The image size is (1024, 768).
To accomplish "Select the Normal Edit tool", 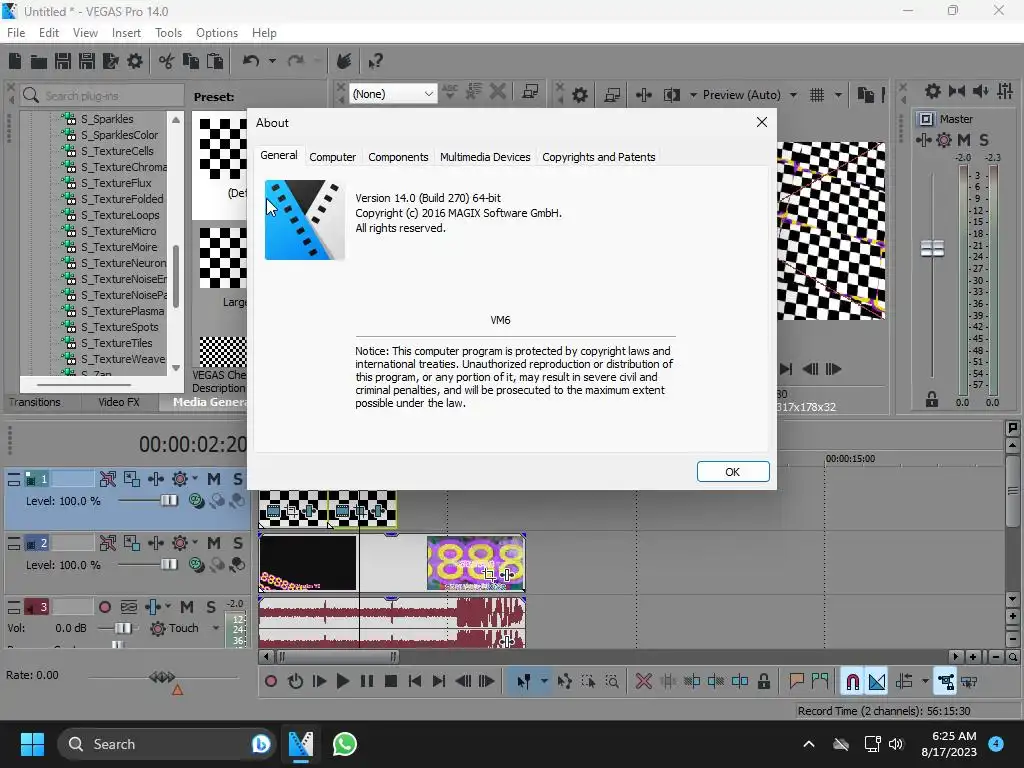I will tap(524, 682).
